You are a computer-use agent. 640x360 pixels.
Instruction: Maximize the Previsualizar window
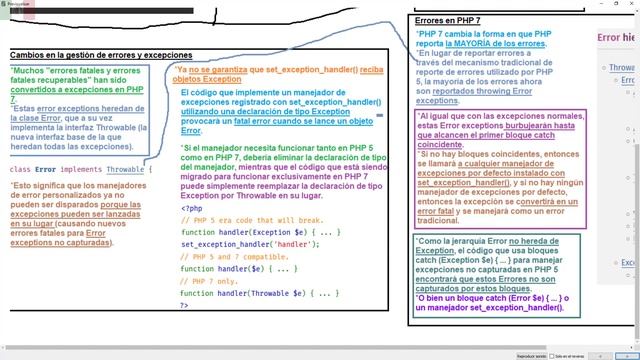coord(616,3)
